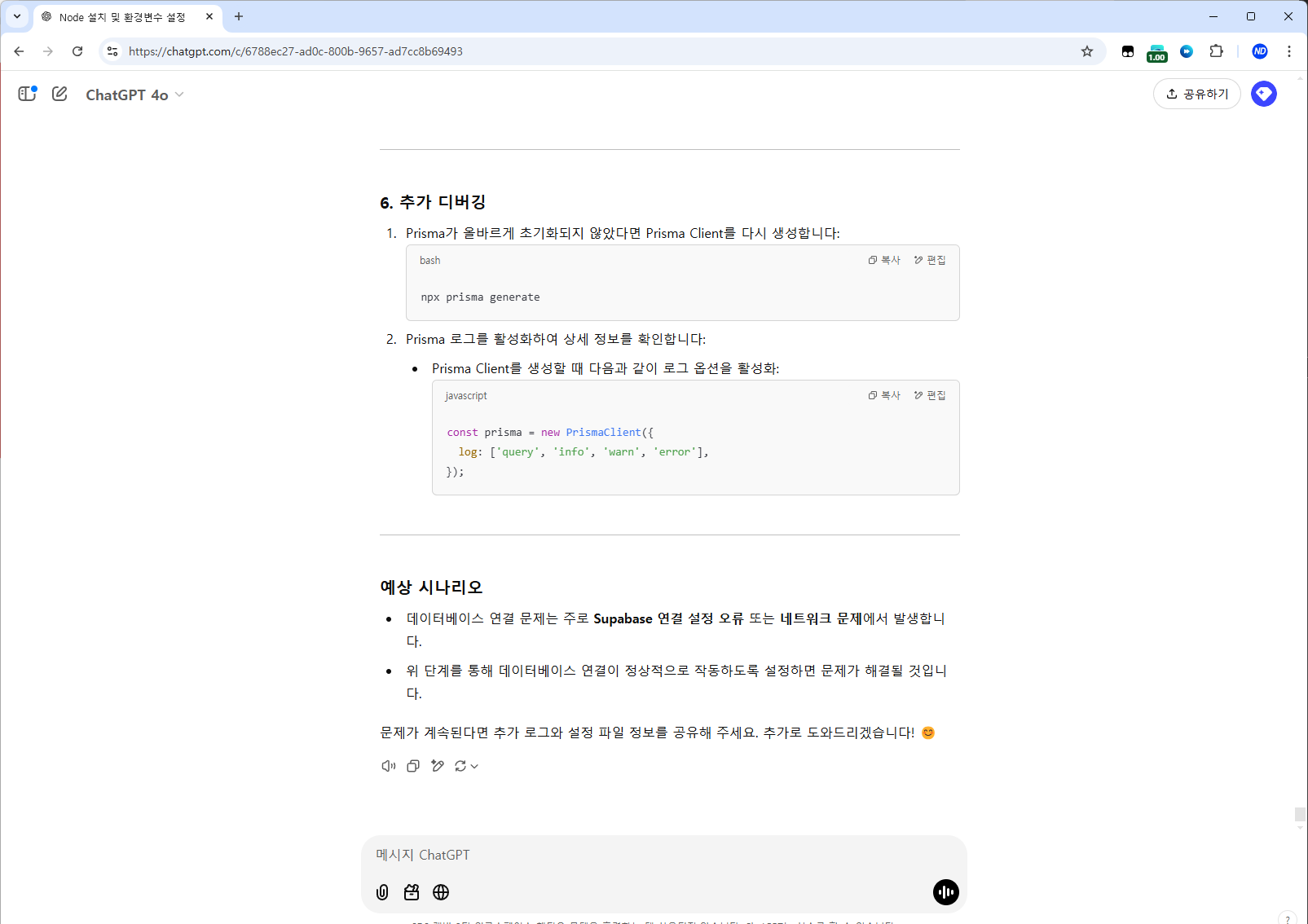Open the user profile avatar menu
Image resolution: width=1308 pixels, height=924 pixels.
click(1263, 94)
